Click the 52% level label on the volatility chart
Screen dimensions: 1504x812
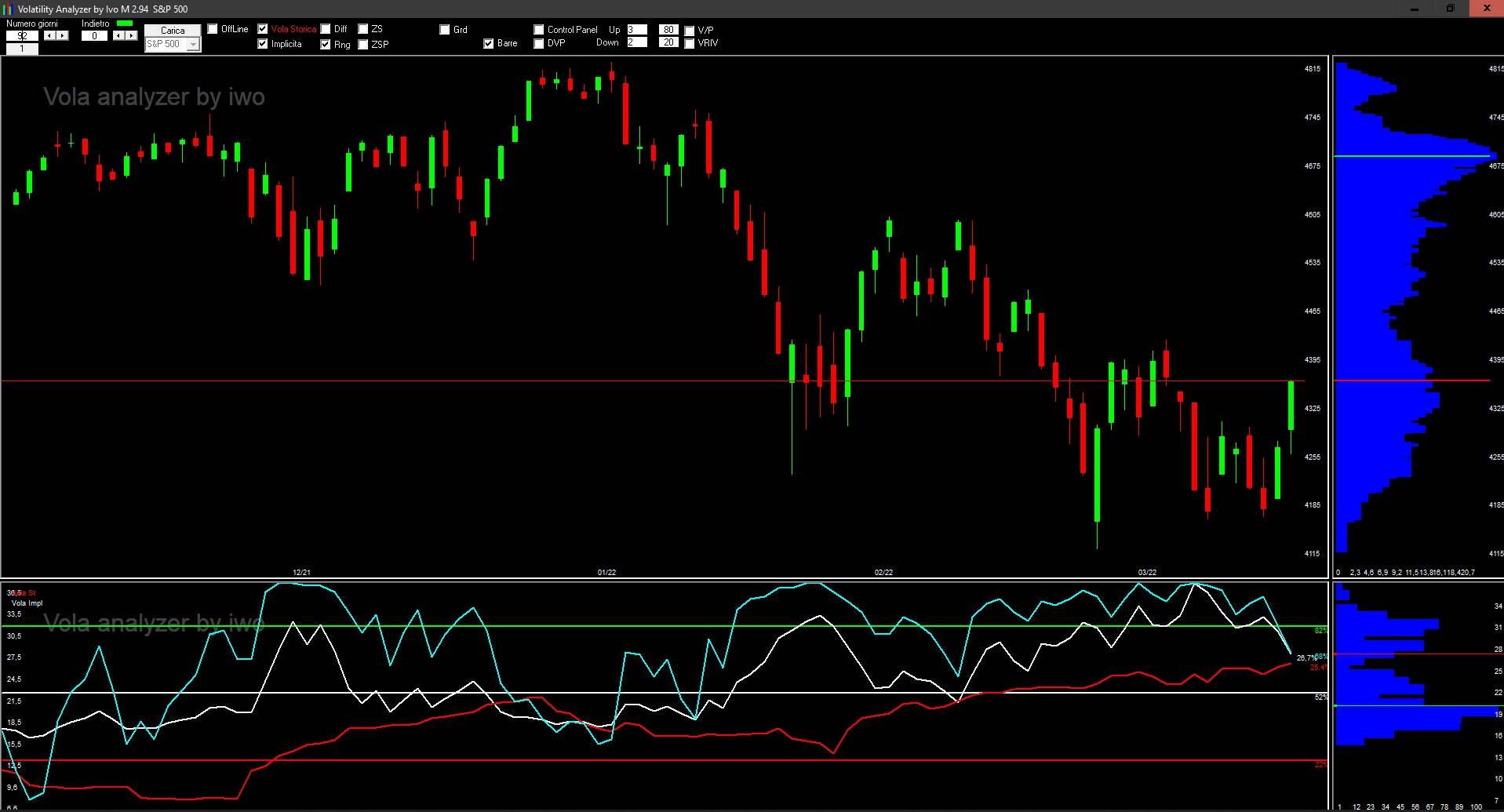point(1321,697)
